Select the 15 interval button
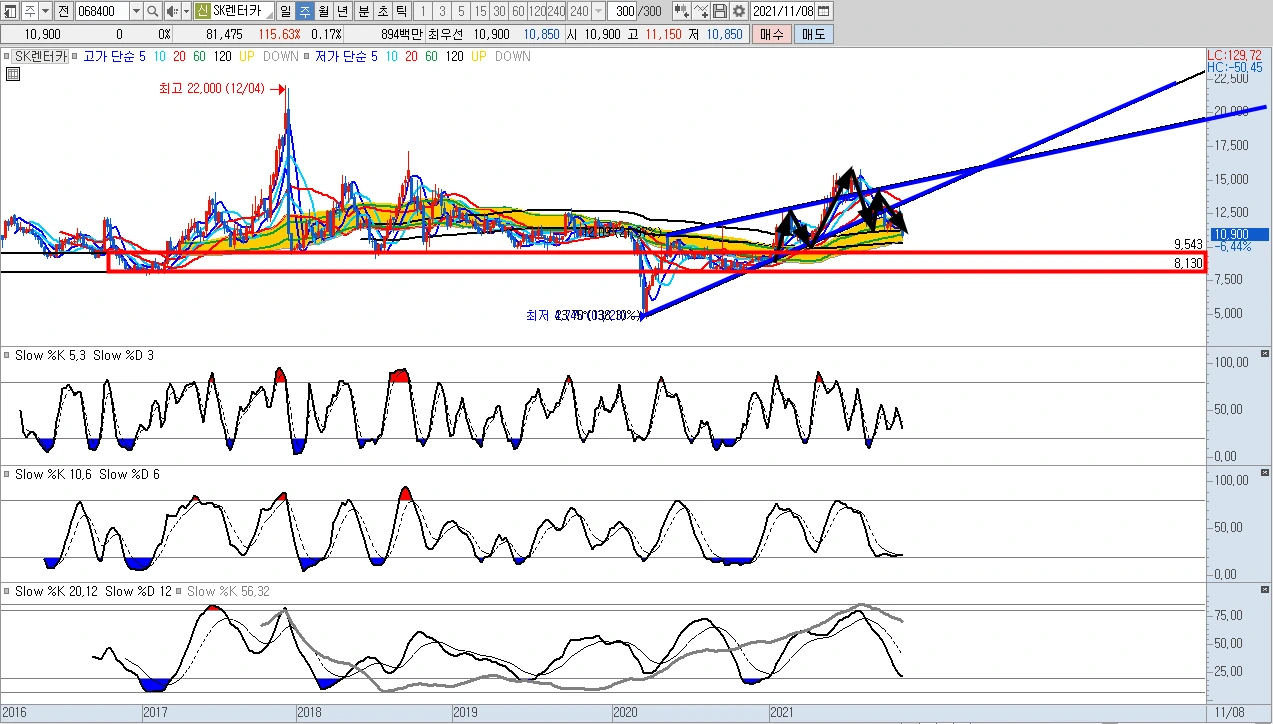1273x724 pixels. [x=480, y=12]
